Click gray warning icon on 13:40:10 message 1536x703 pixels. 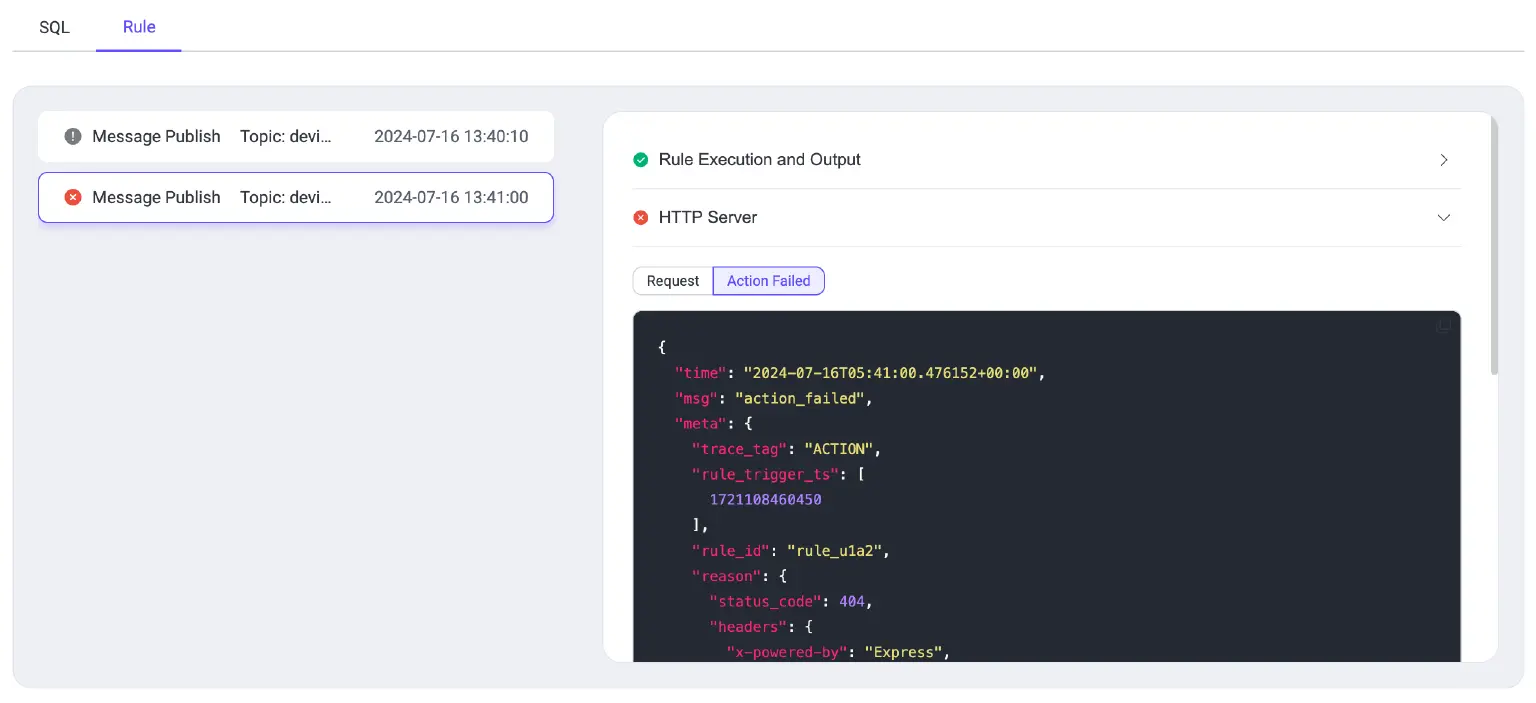coord(73,136)
